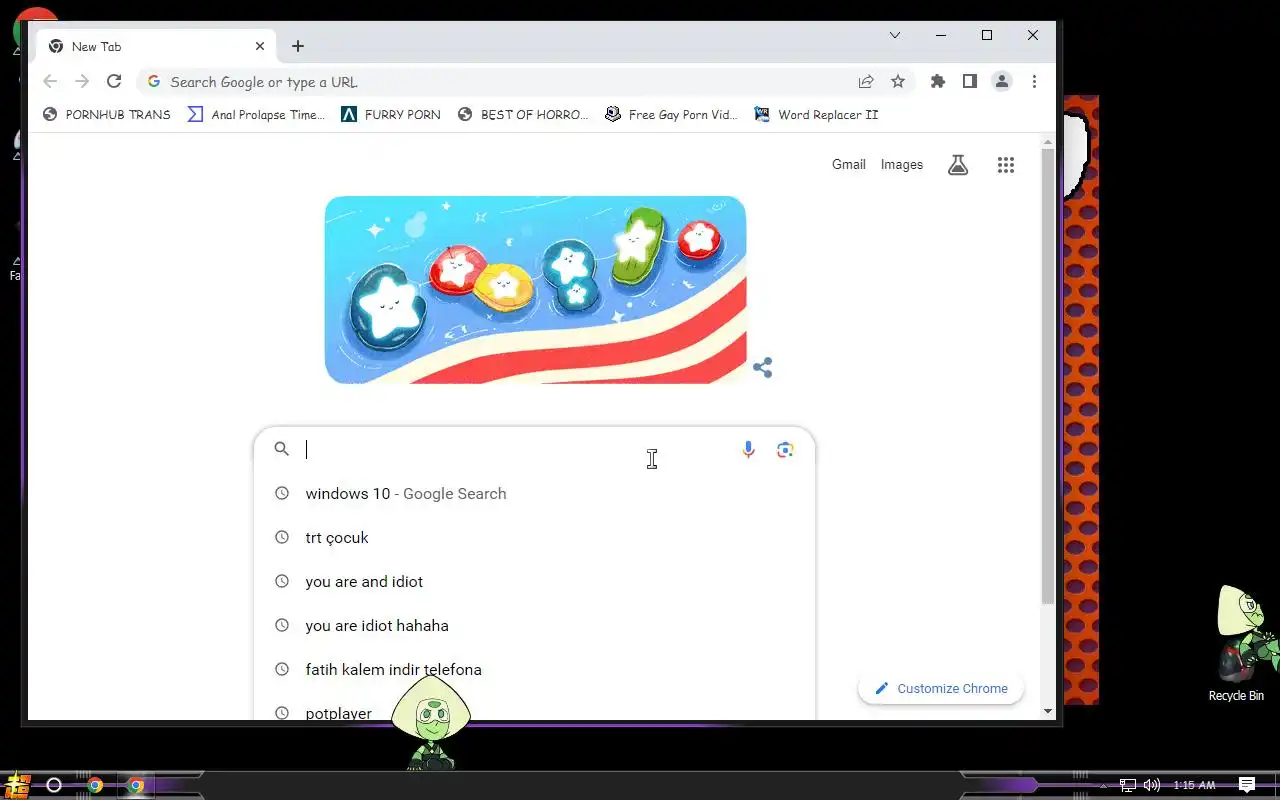
Task: Choose the "windows 10" suggestion
Action: click(534, 494)
